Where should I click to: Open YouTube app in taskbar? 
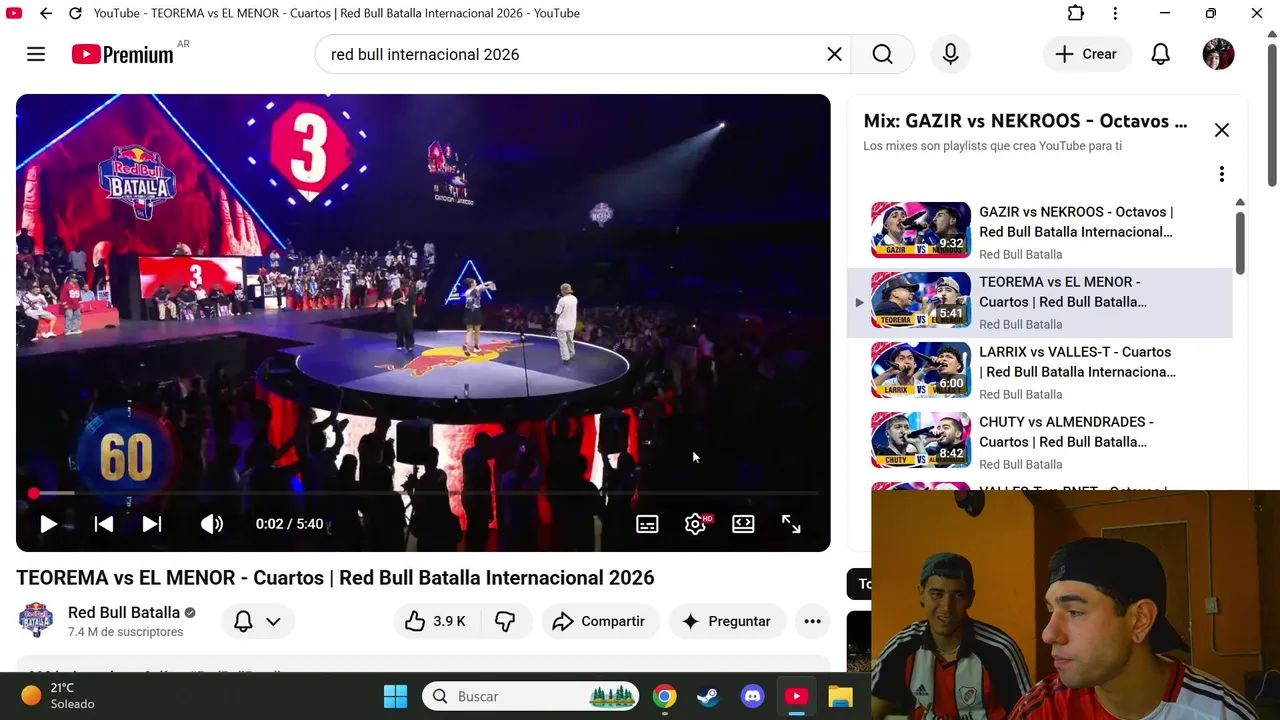[796, 696]
